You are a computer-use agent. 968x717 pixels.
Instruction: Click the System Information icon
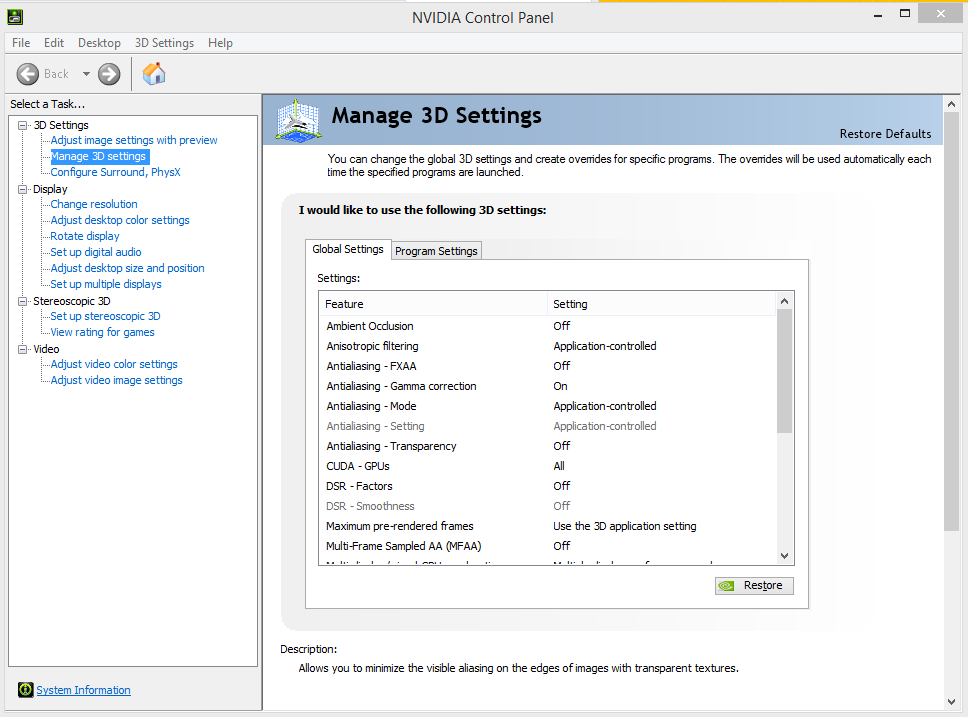[x=25, y=690]
